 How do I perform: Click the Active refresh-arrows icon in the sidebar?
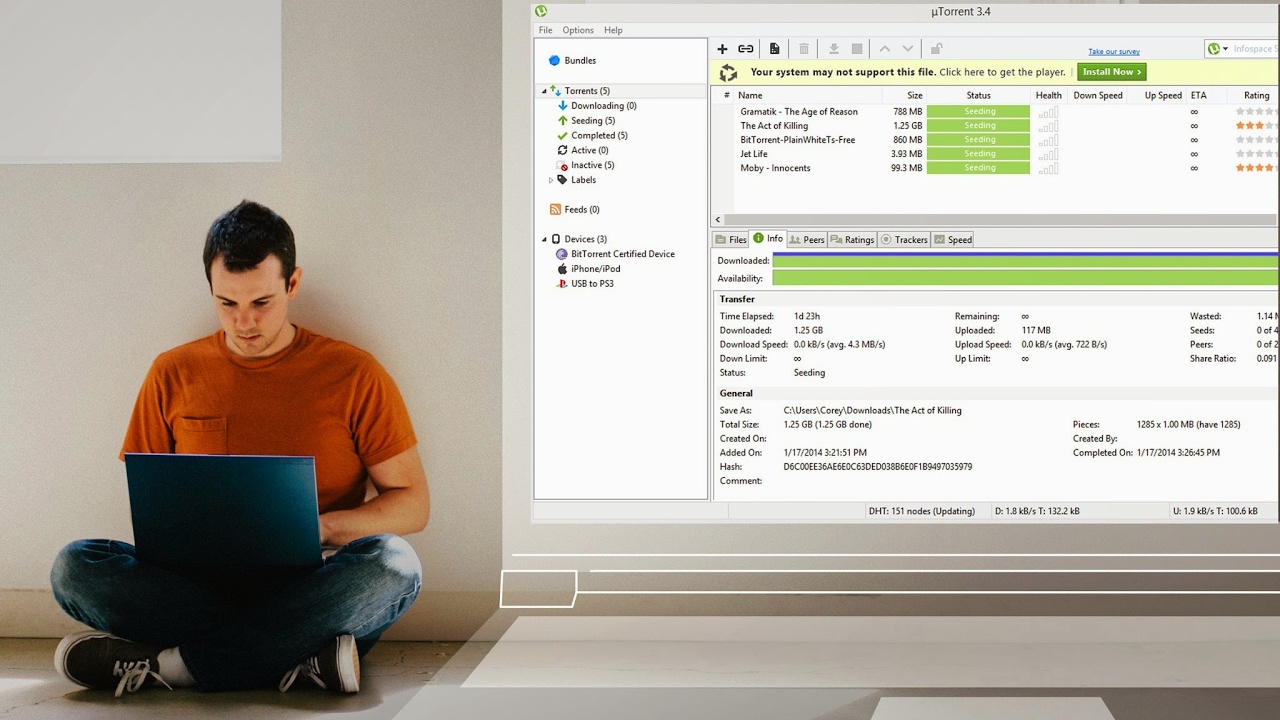[563, 151]
